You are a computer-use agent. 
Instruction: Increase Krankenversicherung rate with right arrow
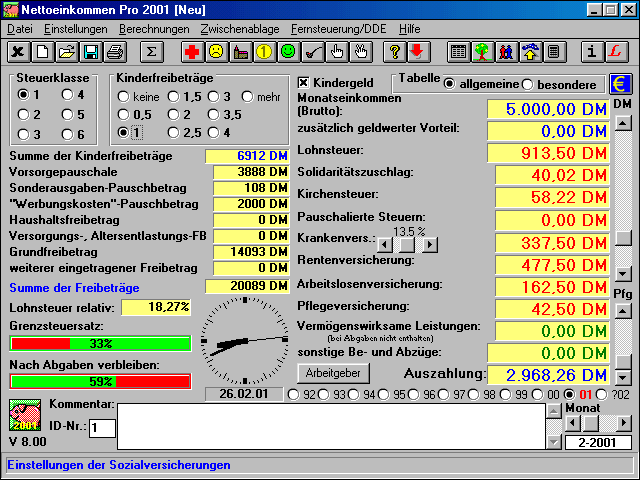430,245
